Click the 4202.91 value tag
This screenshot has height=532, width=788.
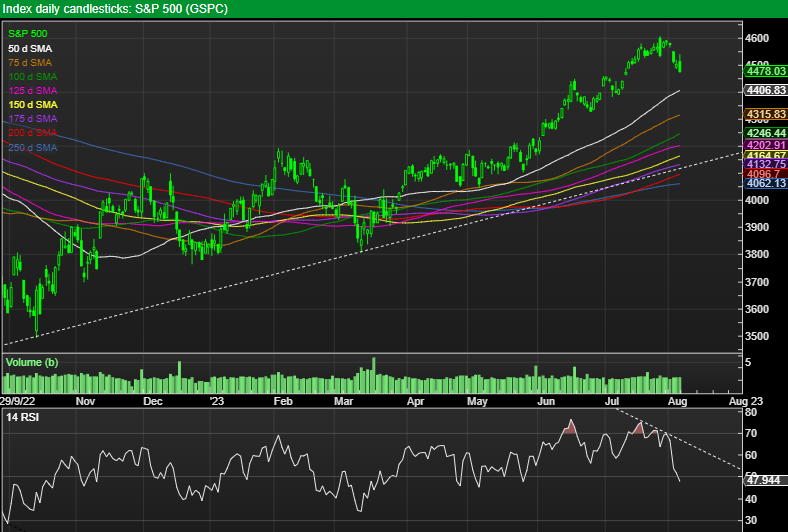[765, 146]
